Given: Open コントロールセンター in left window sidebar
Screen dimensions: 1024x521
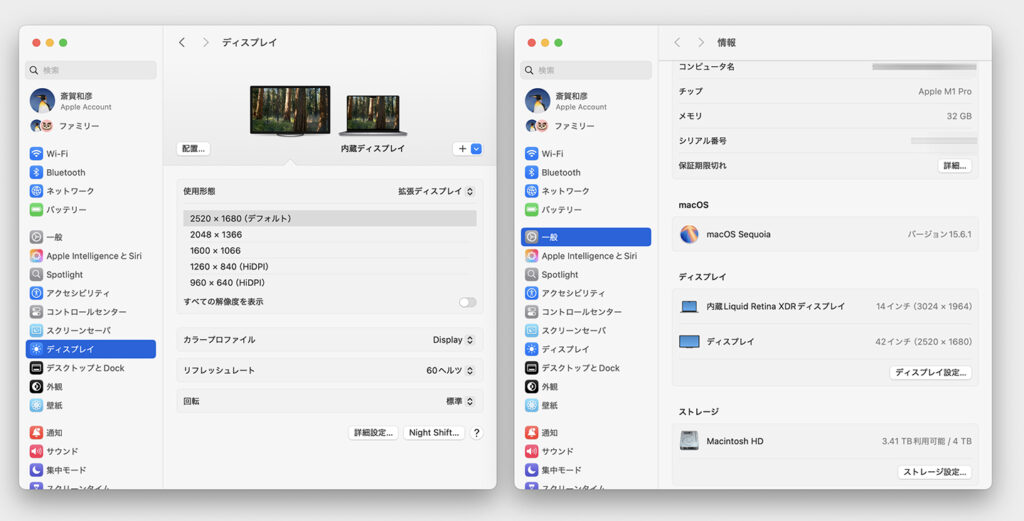Looking at the screenshot, I should 91,312.
